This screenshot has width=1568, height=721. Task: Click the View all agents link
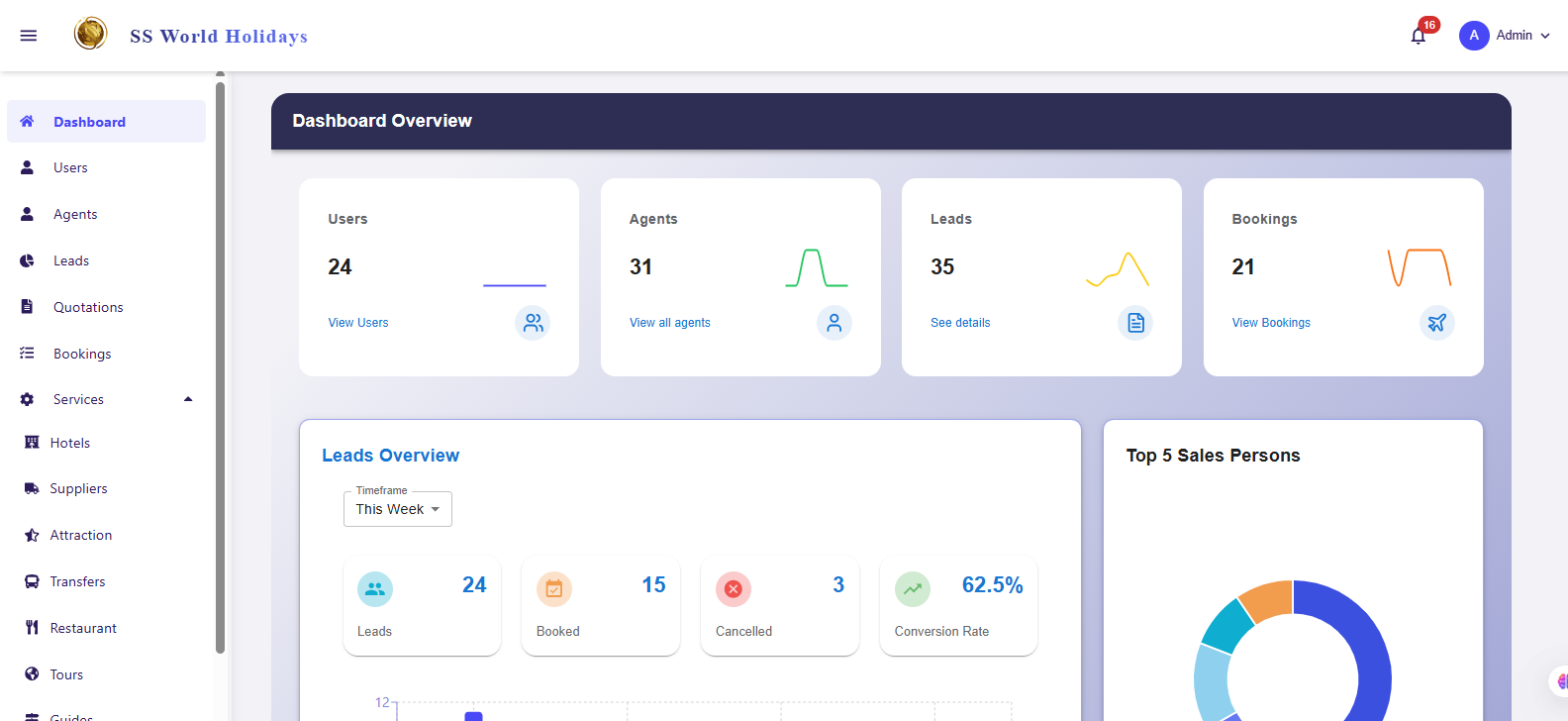[x=670, y=323]
